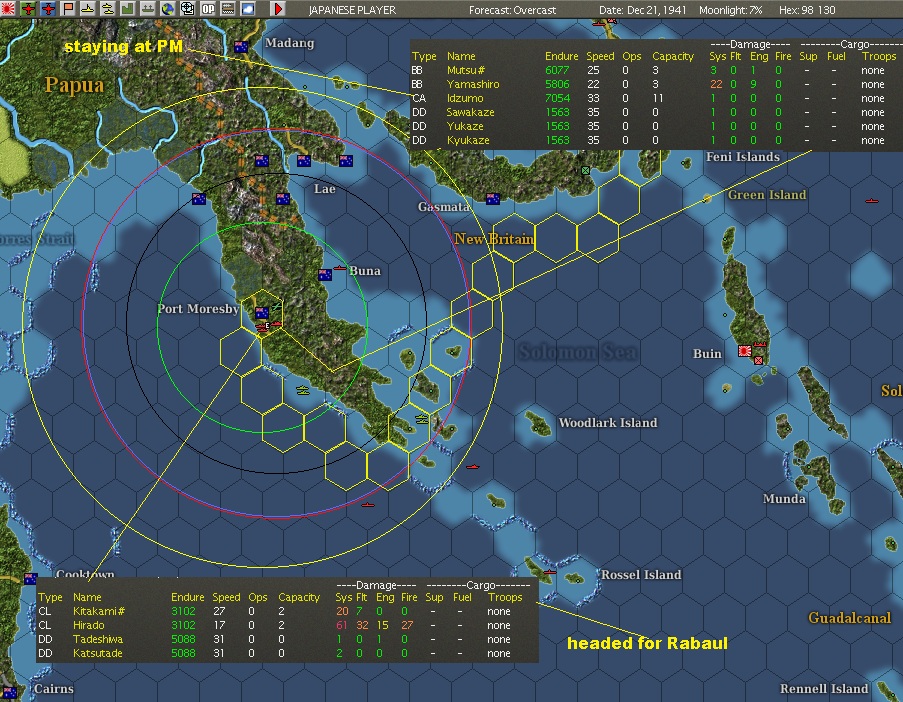Screen dimensions: 903x702
Task: Select the BB Mutsu ship name
Action: tap(466, 70)
